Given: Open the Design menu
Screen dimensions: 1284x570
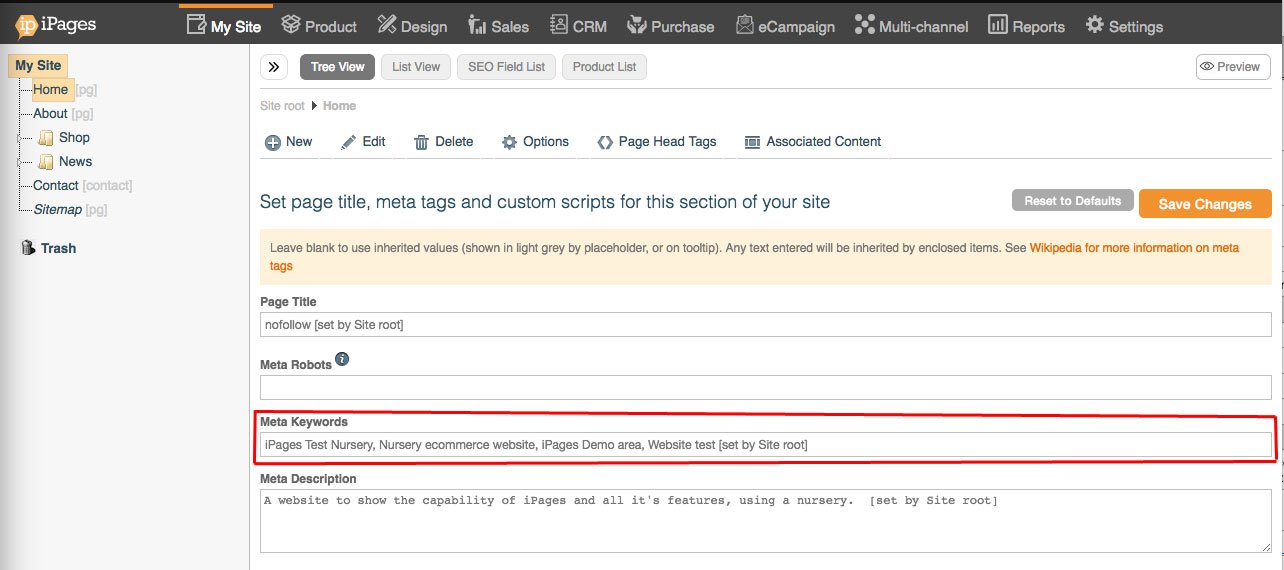Looking at the screenshot, I should tap(411, 26).
